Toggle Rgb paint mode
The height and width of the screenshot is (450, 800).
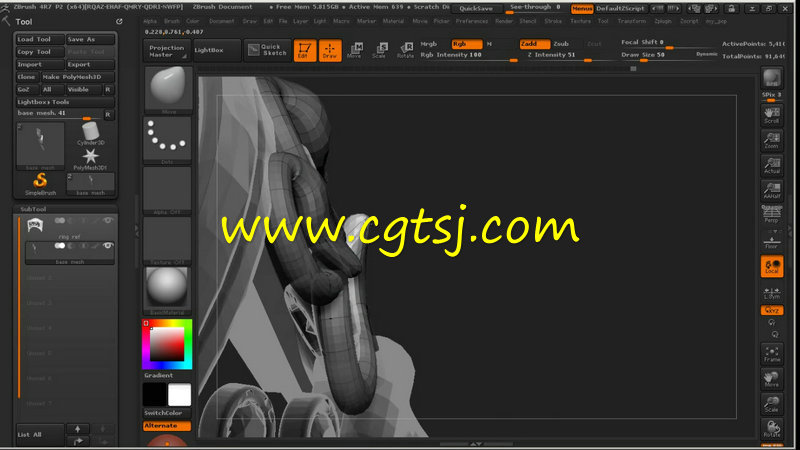[466, 44]
